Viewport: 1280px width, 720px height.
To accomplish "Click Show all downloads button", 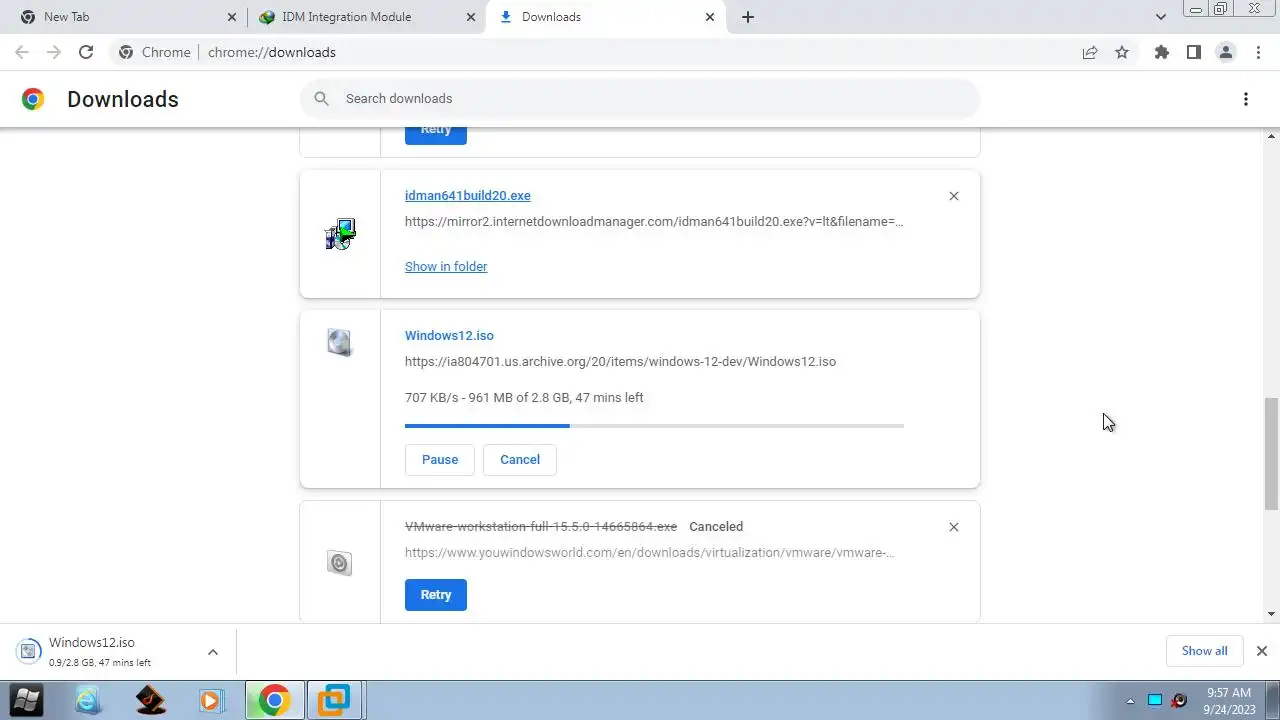I will (x=1204, y=651).
